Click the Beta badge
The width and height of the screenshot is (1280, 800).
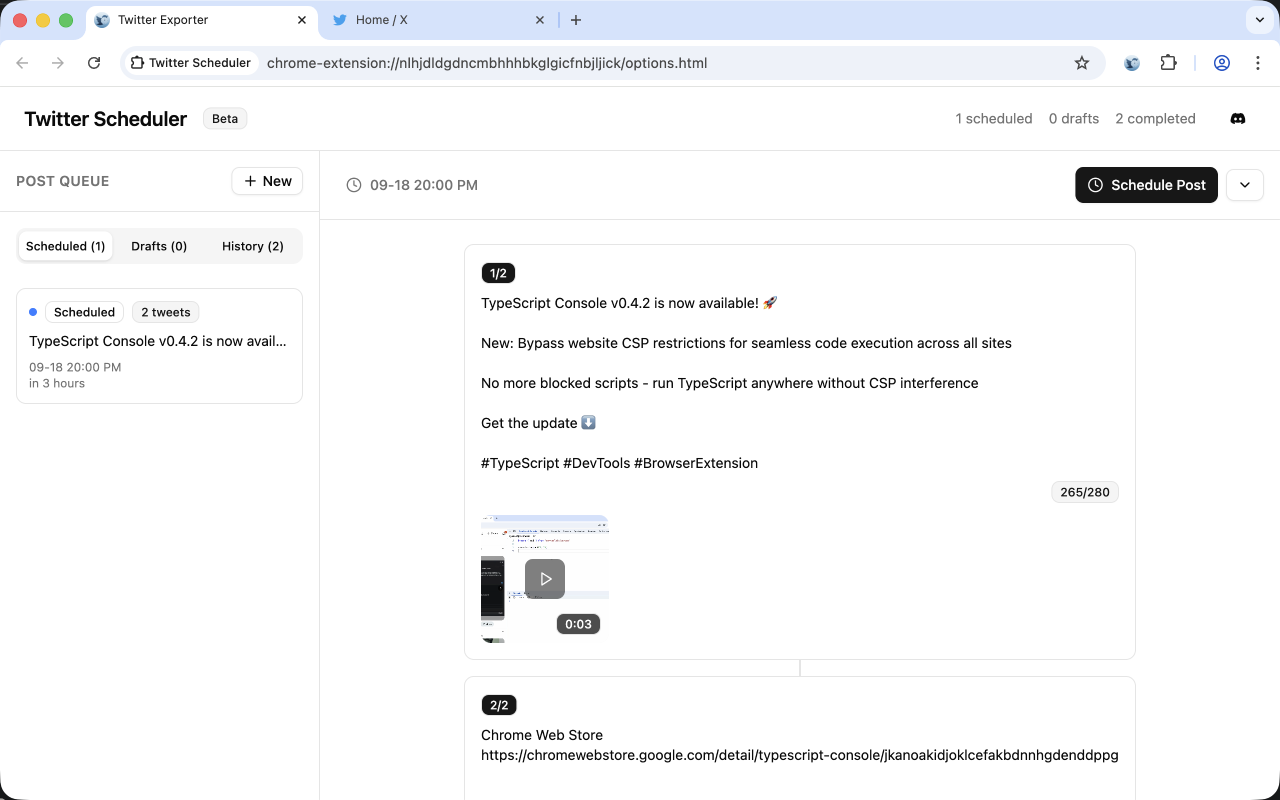(x=225, y=119)
